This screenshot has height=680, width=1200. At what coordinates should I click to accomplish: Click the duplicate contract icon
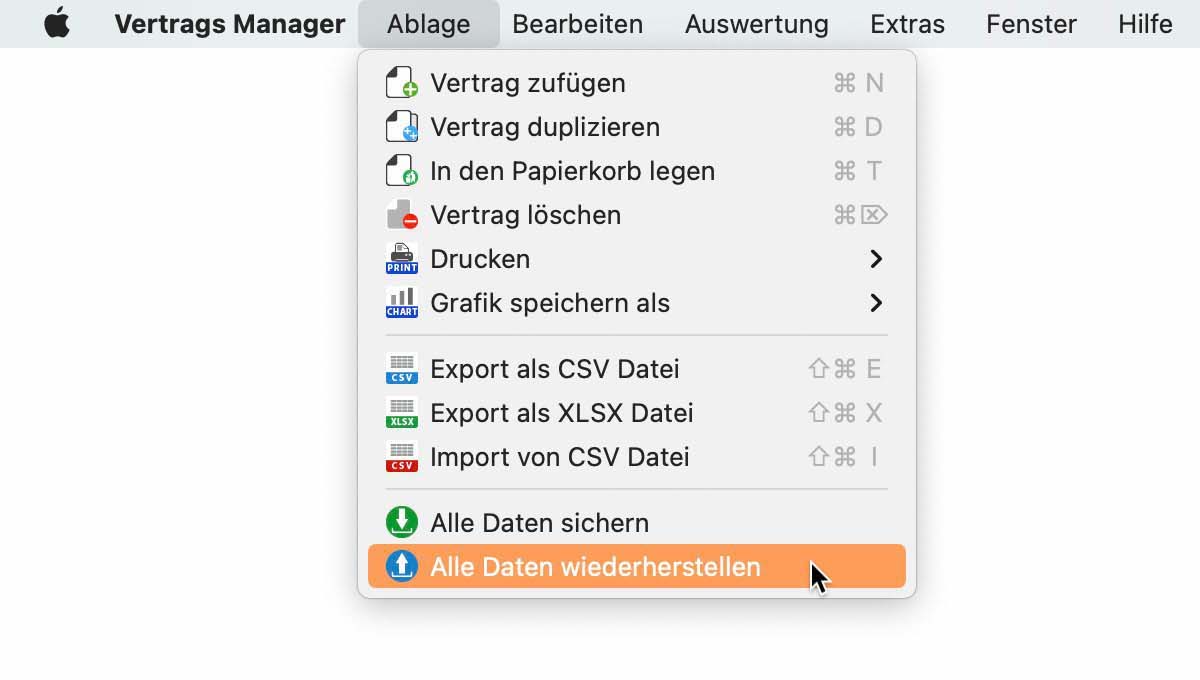401,127
